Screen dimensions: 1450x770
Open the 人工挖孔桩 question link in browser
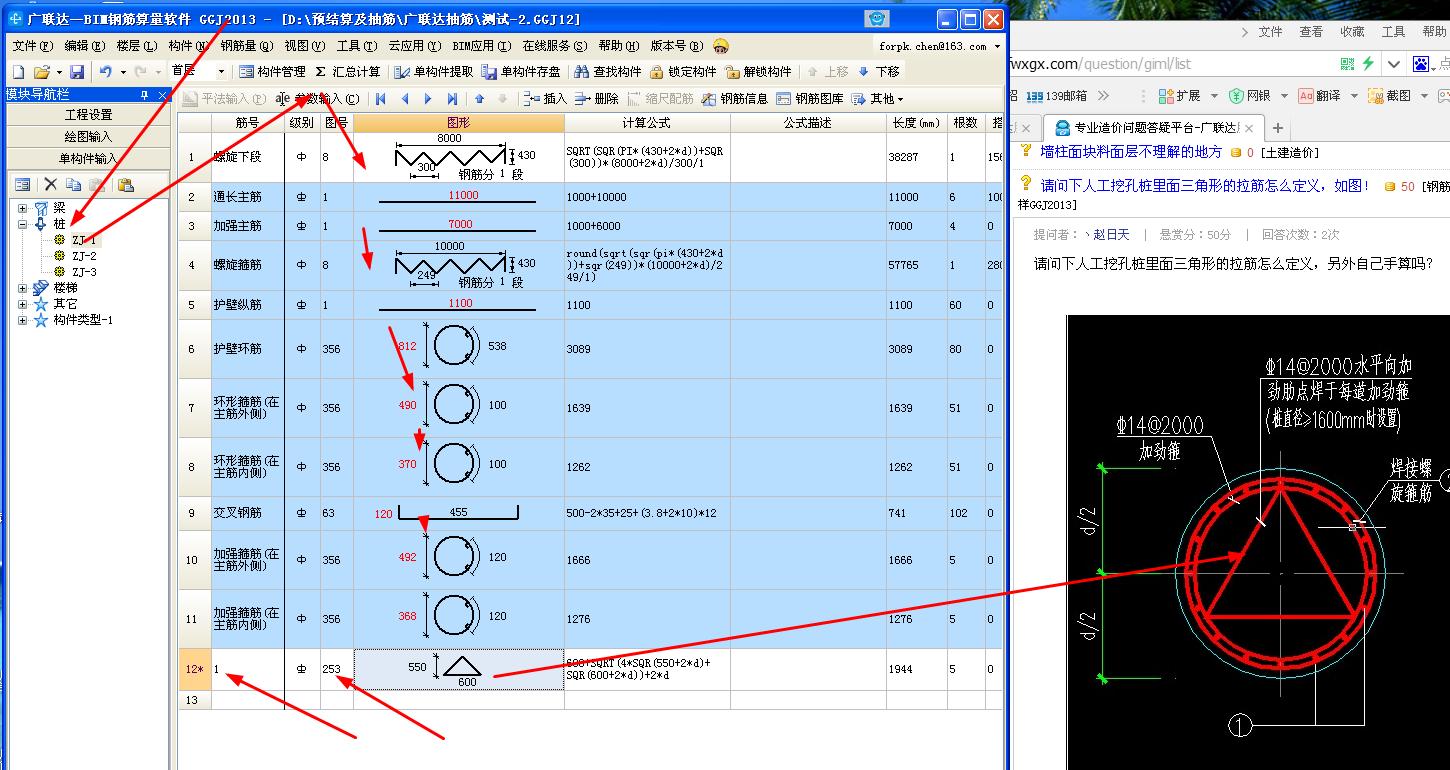click(x=1205, y=186)
